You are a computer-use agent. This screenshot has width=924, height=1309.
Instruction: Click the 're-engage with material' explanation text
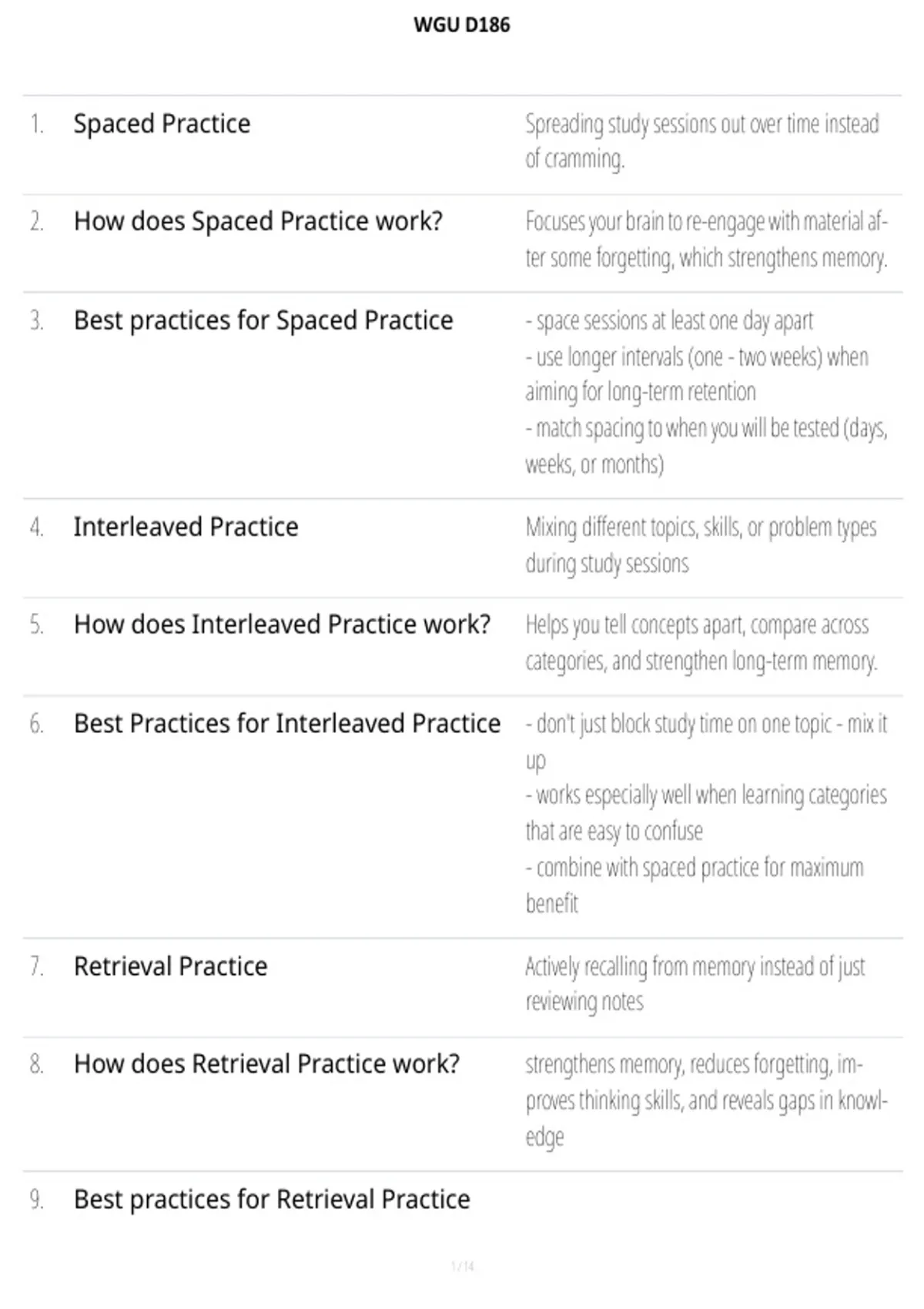(x=706, y=239)
